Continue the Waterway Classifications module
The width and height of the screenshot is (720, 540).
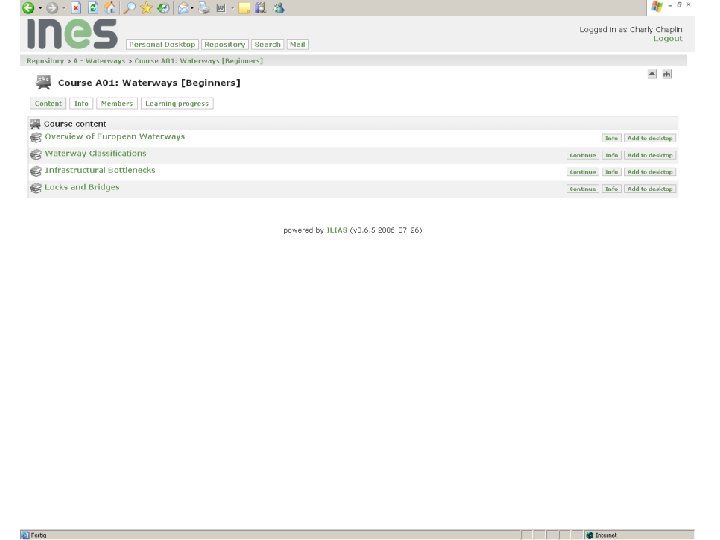point(583,155)
